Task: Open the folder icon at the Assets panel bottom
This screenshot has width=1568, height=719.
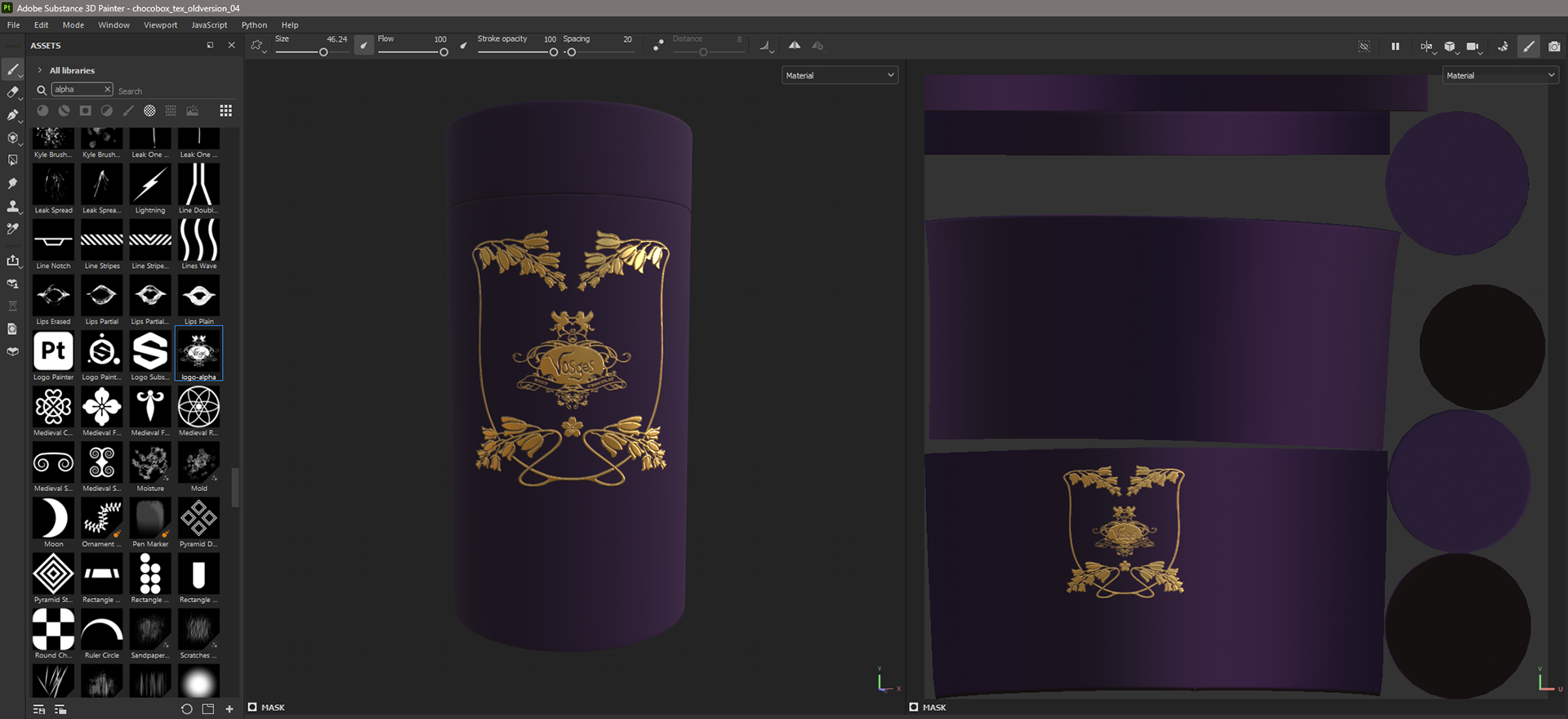Action: pos(208,708)
